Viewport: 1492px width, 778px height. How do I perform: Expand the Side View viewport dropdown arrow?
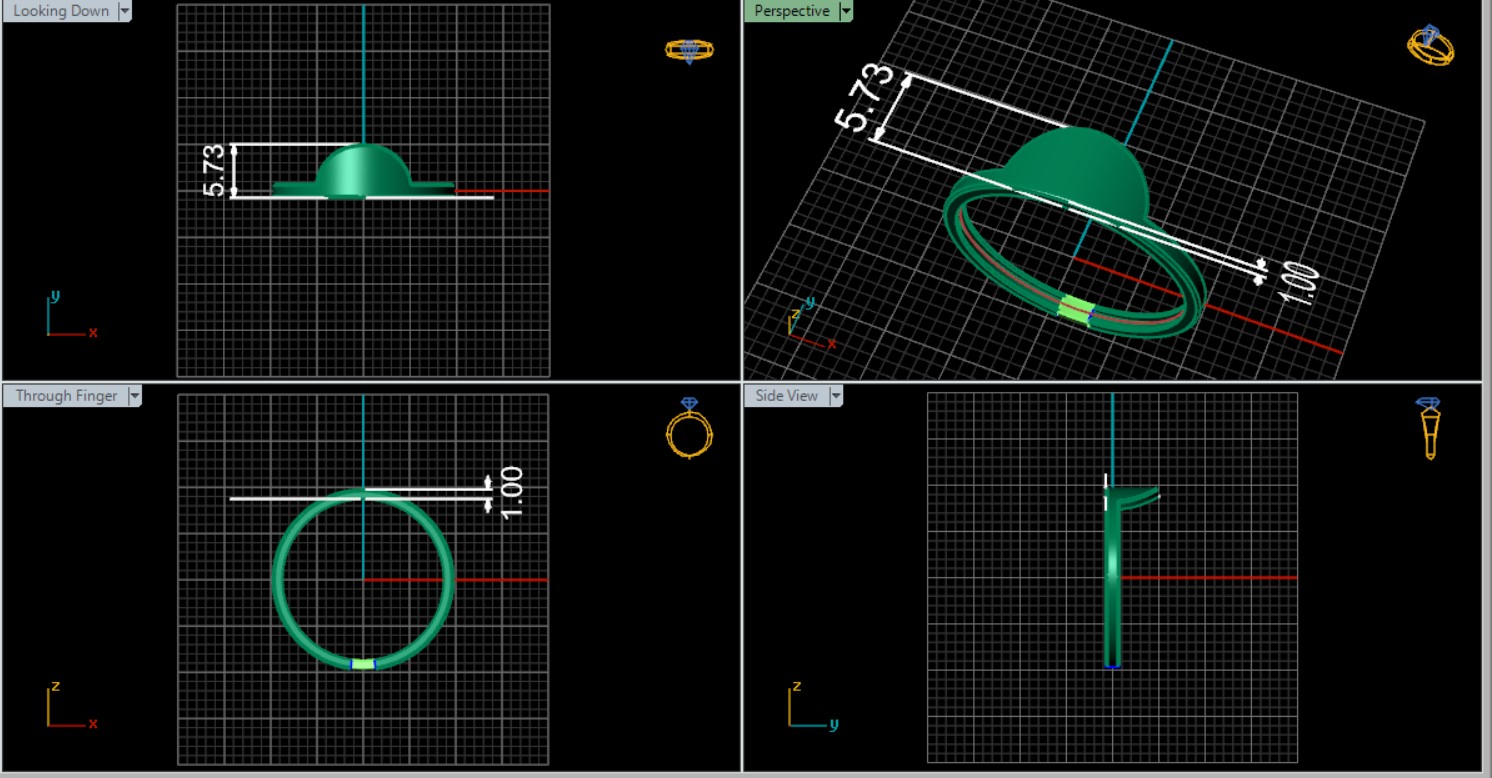(835, 396)
